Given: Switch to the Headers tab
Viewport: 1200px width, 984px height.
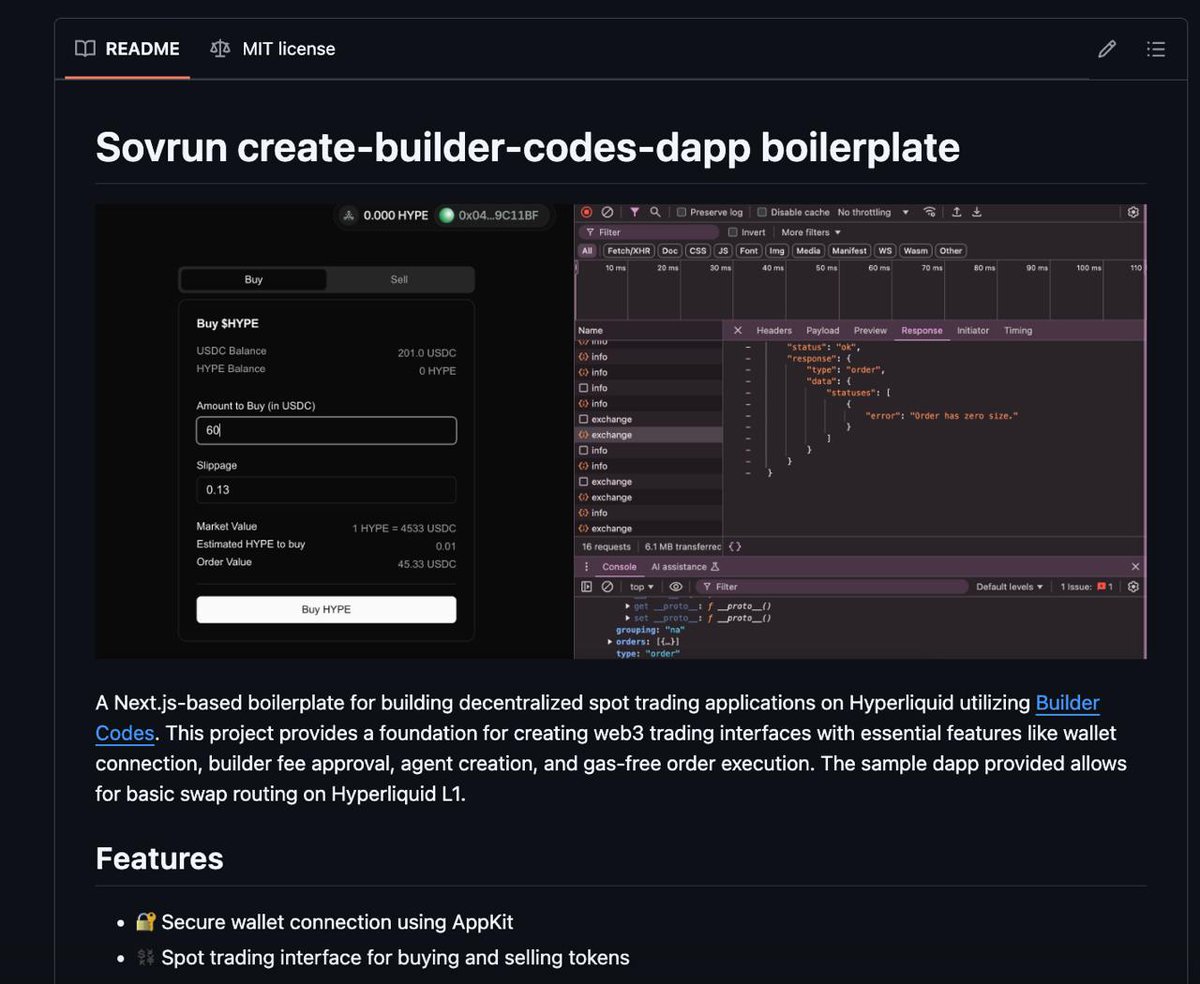Looking at the screenshot, I should (x=774, y=330).
